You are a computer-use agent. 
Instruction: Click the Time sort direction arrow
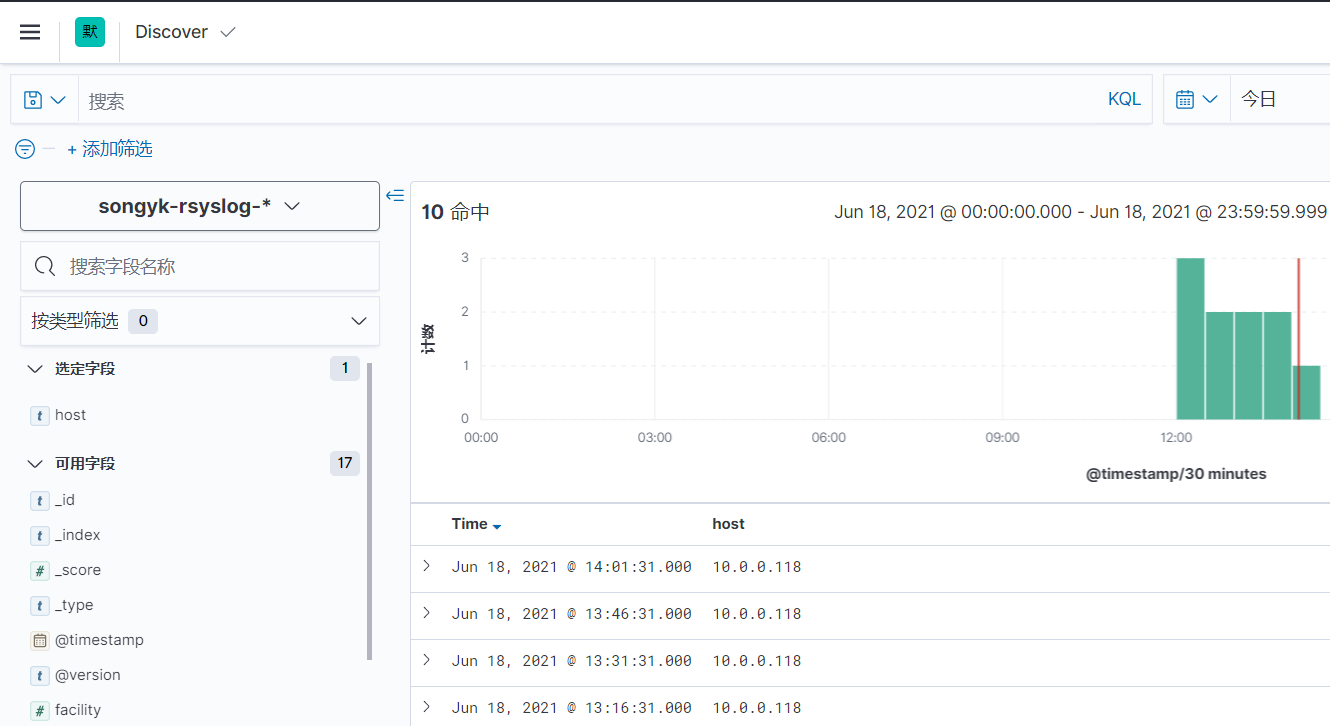coord(497,526)
